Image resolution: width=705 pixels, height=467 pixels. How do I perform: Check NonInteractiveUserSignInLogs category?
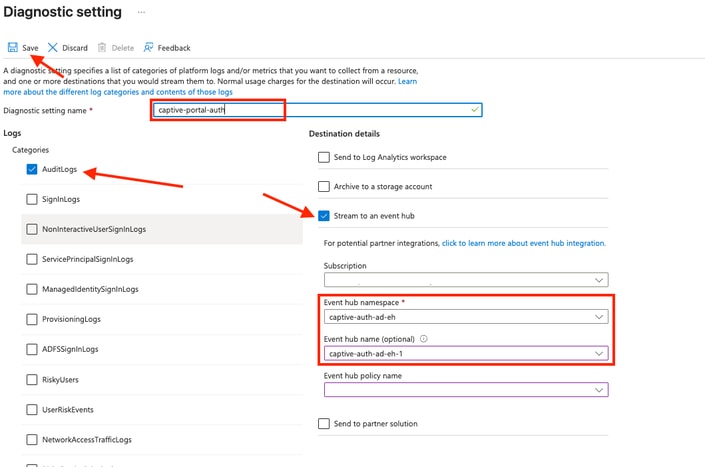coord(32,229)
